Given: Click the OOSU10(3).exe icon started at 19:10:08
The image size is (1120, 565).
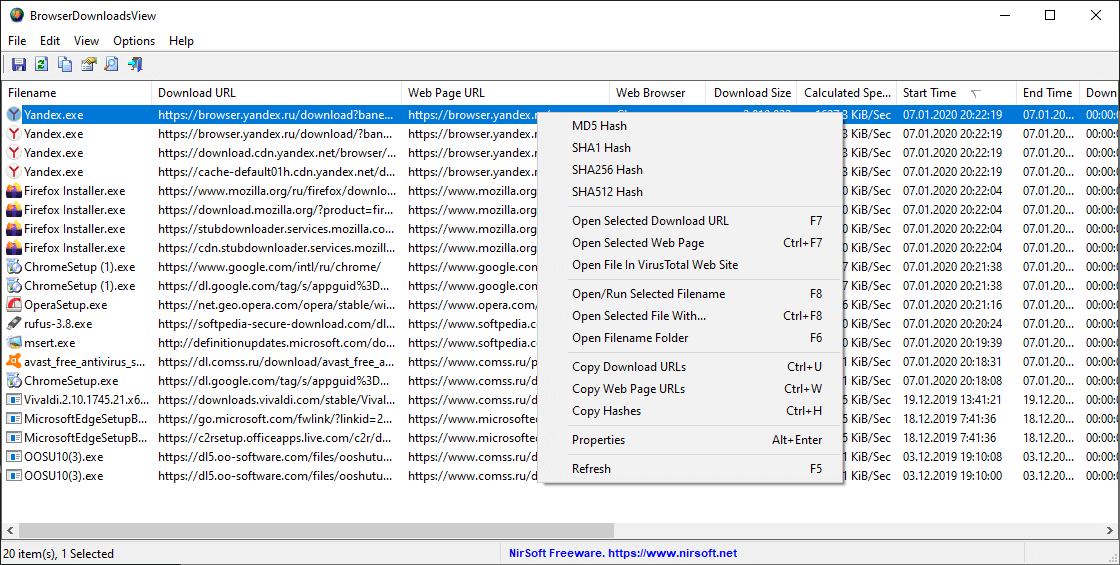Looking at the screenshot, I should coord(14,456).
